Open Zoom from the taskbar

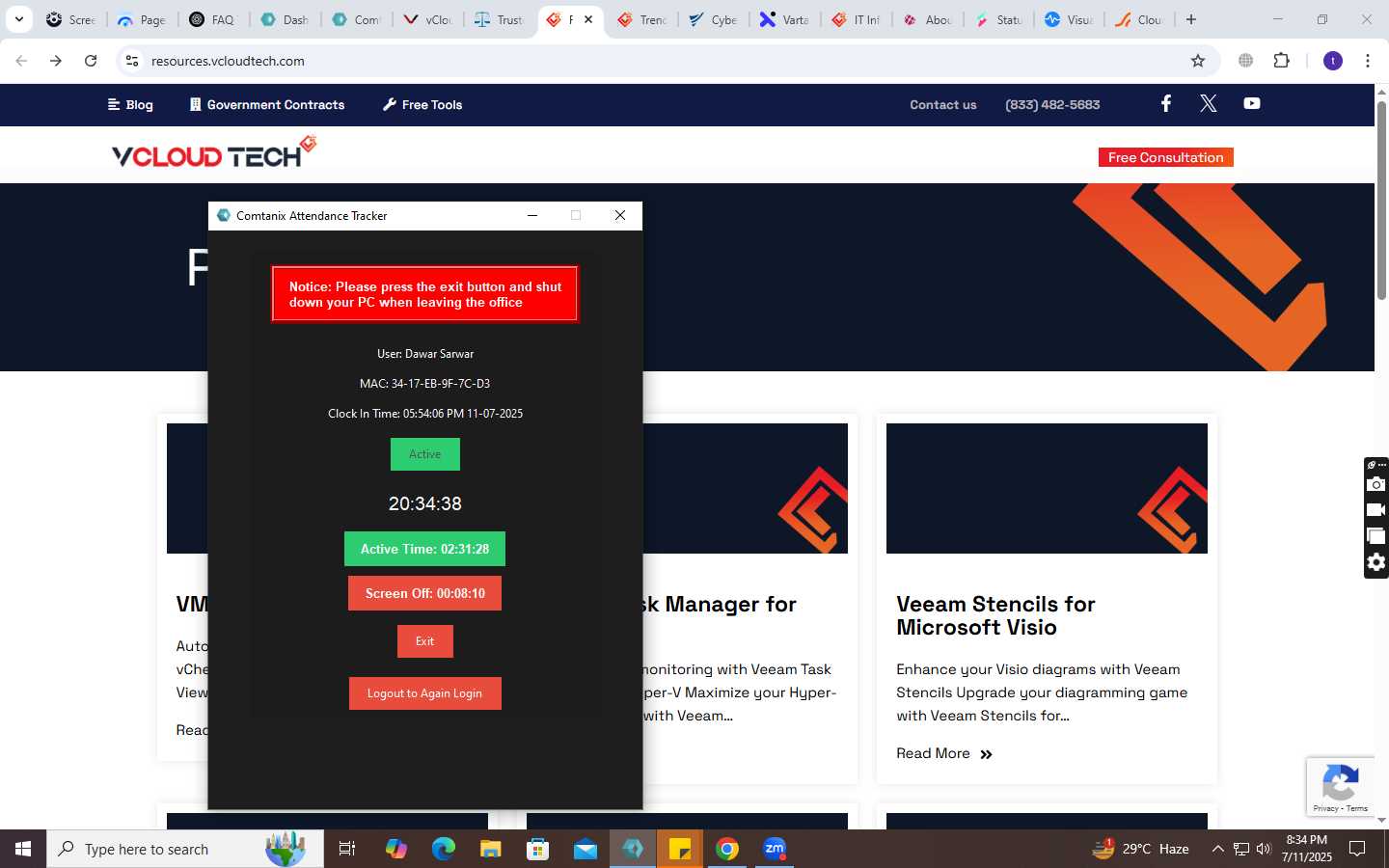tap(775, 849)
